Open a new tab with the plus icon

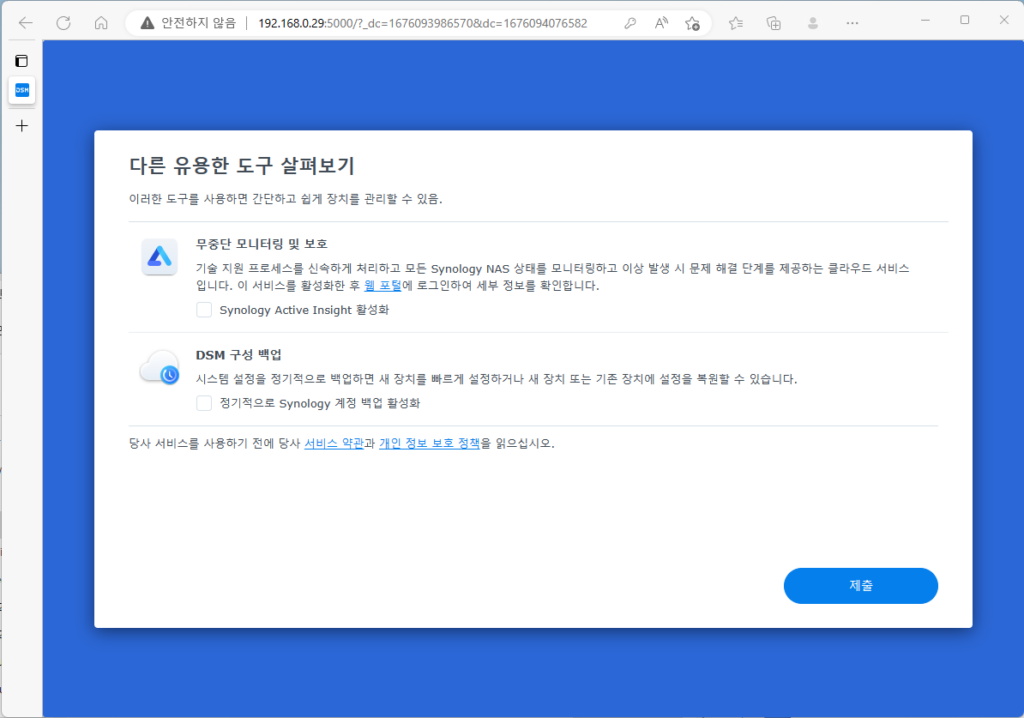pyautogui.click(x=22, y=125)
